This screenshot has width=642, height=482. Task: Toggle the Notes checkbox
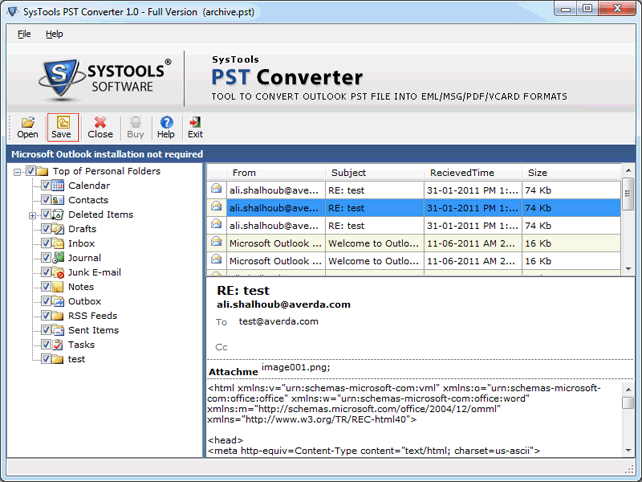(46, 286)
